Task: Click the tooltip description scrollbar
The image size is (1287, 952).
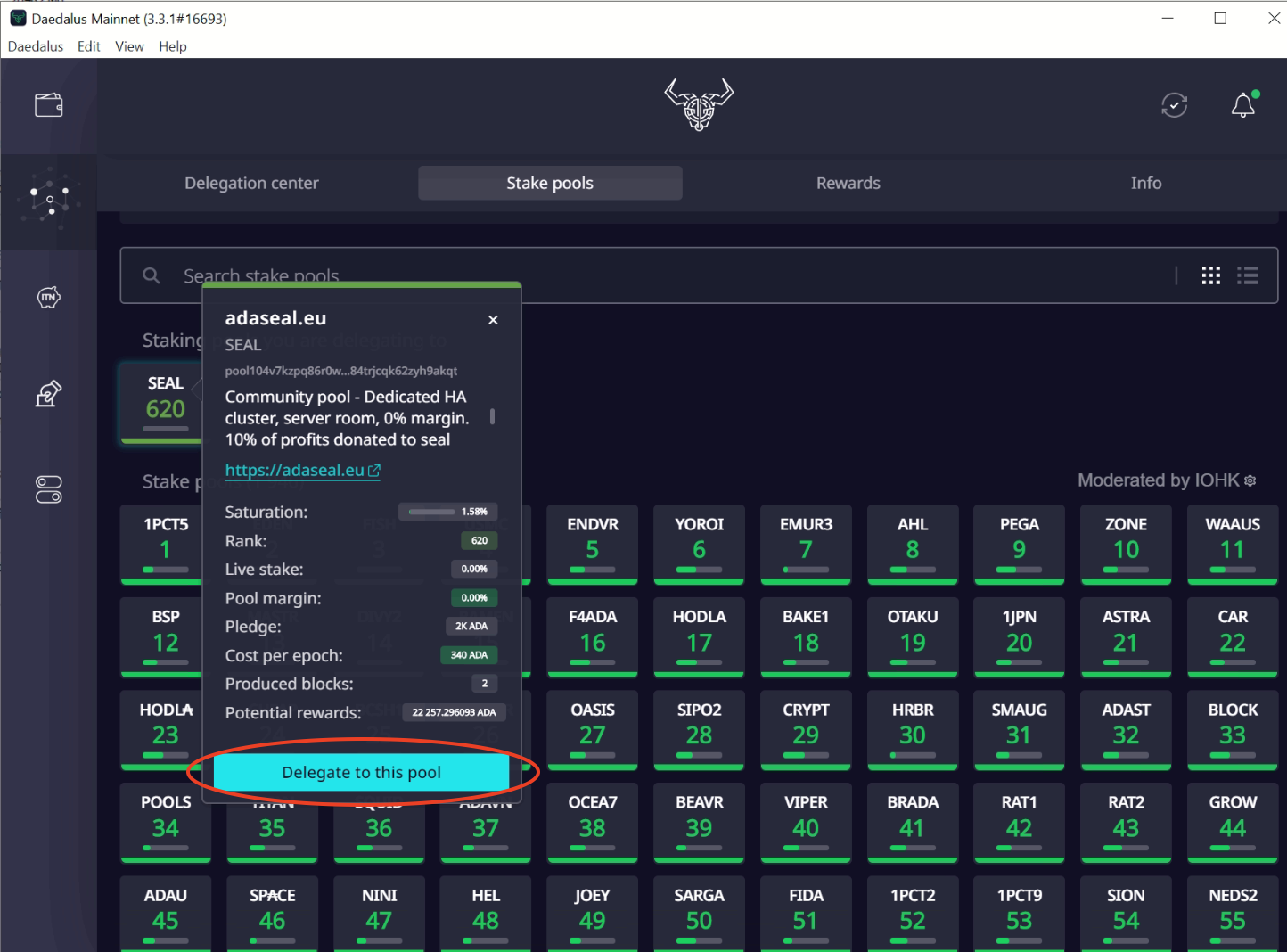Action: [492, 416]
